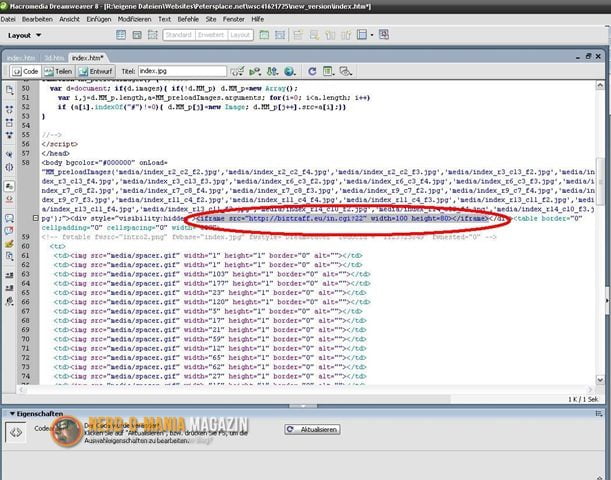The height and width of the screenshot is (480, 611).
Task: Click the Remove Comment icon
Action: [9, 231]
